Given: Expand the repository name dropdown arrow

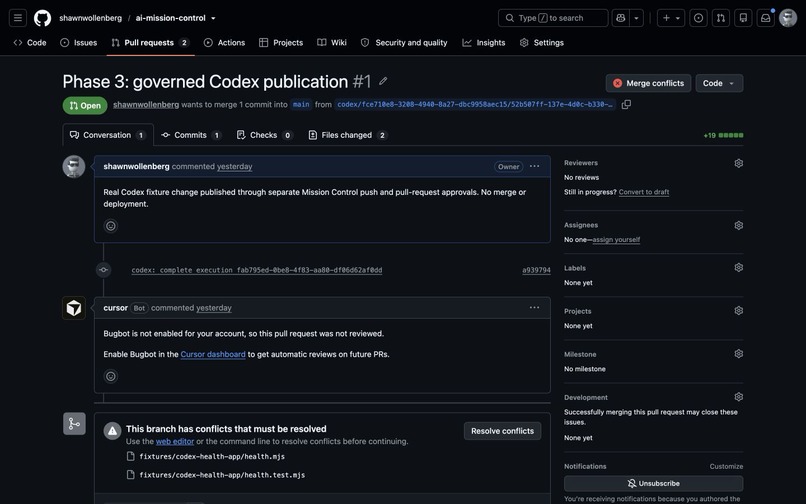Looking at the screenshot, I should point(213,18).
